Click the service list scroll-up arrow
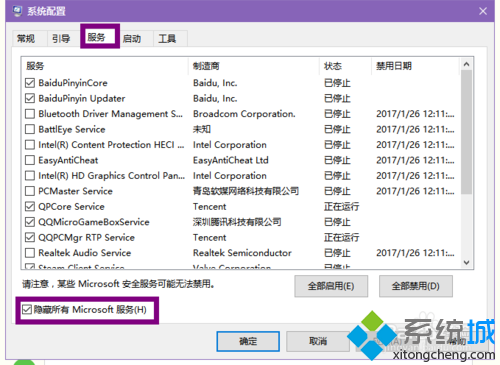 pyautogui.click(x=467, y=64)
